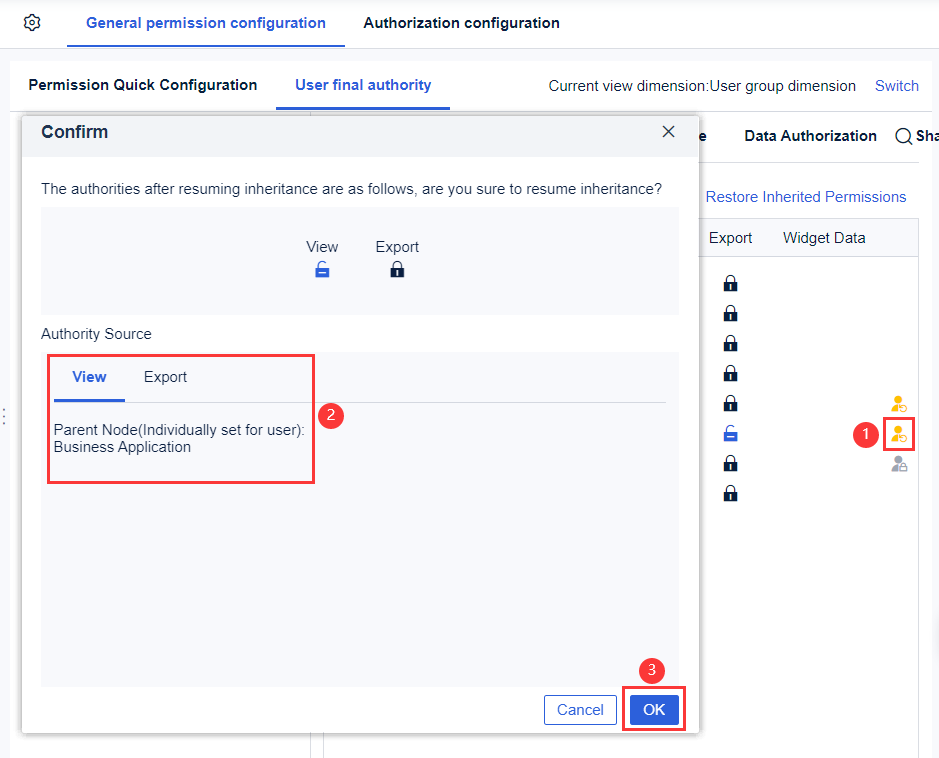This screenshot has width=939, height=758.
Task: Confirm with the OK button
Action: (x=653, y=710)
